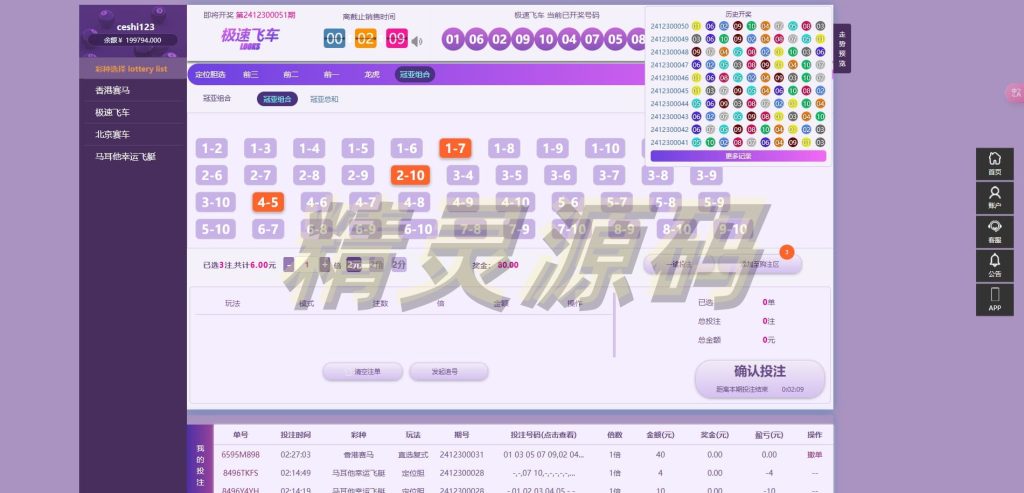Click history row 2412300050
This screenshot has width=1024, height=493.
(x=738, y=26)
